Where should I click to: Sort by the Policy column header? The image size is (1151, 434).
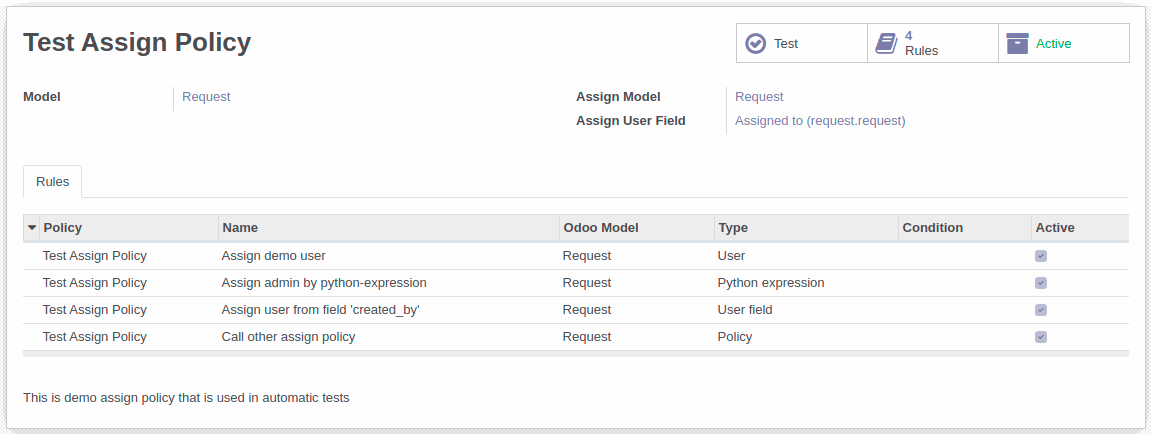(x=129, y=228)
